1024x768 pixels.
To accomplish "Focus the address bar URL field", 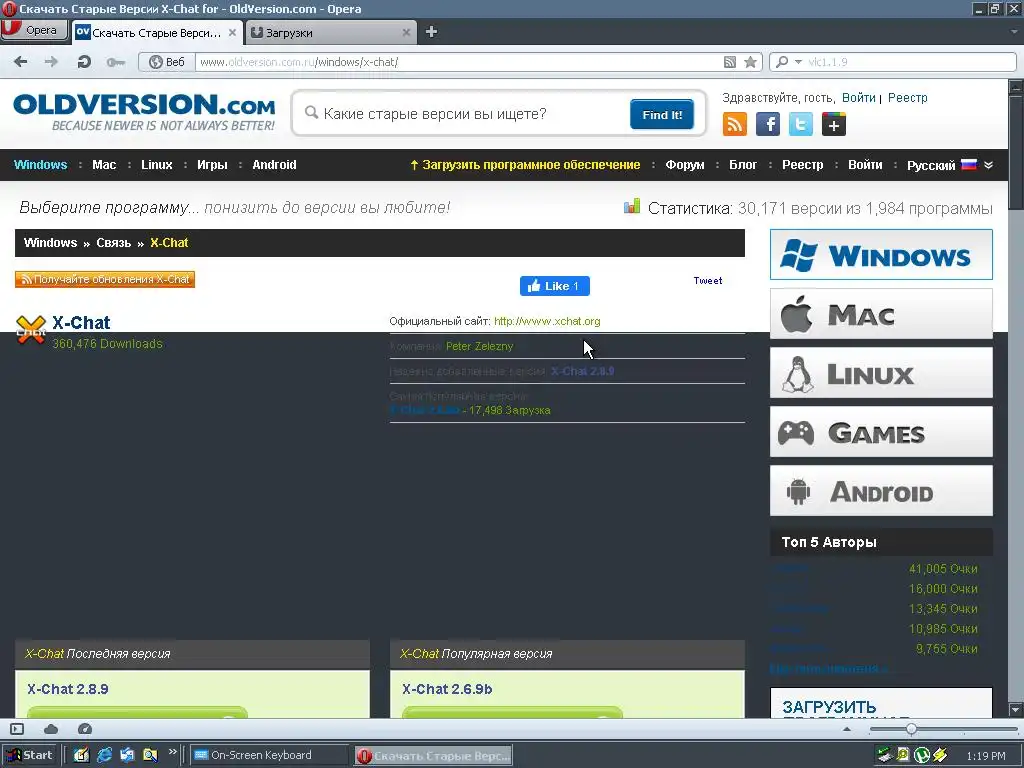I will pyautogui.click(x=457, y=62).
